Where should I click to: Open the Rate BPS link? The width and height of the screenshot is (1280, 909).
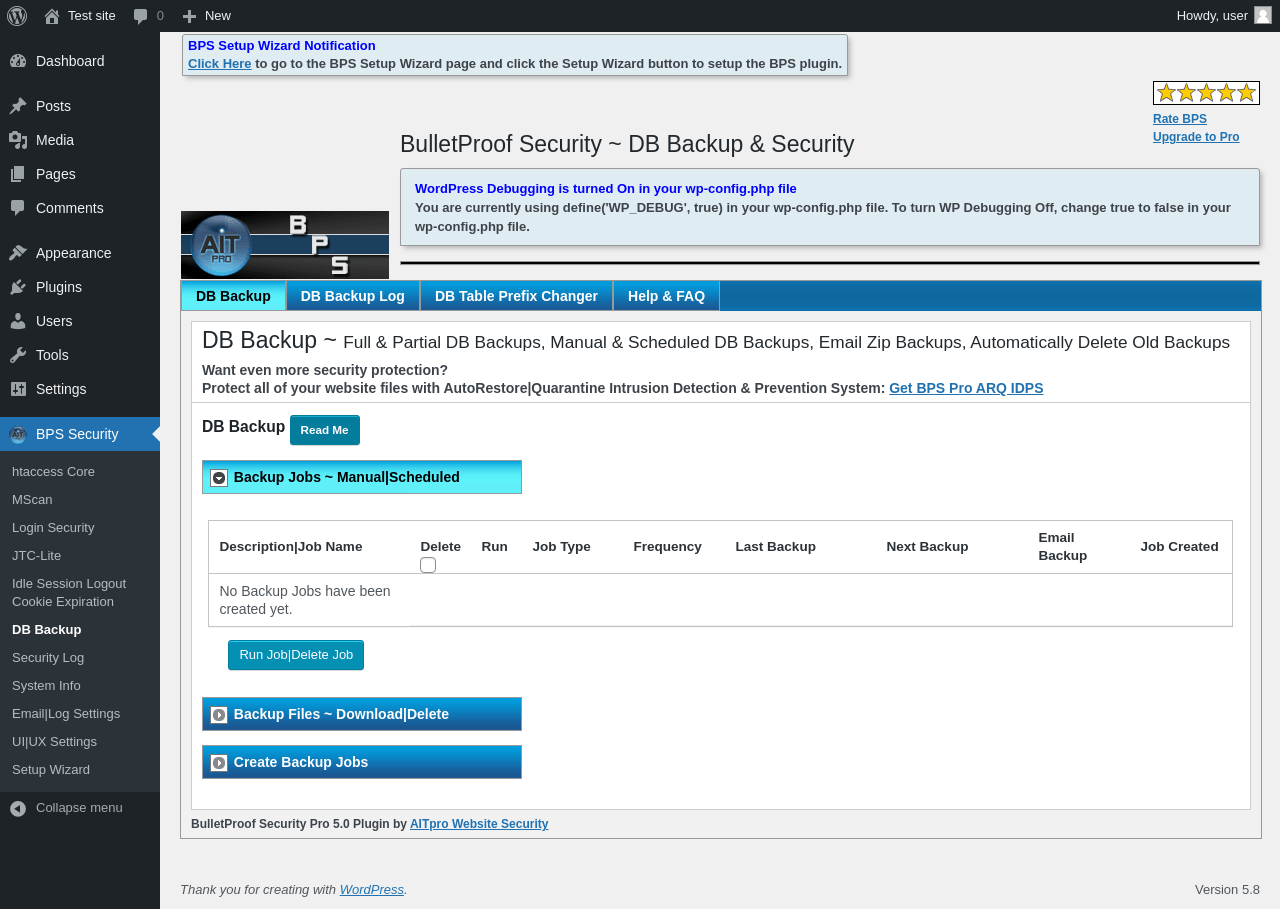point(1180,119)
